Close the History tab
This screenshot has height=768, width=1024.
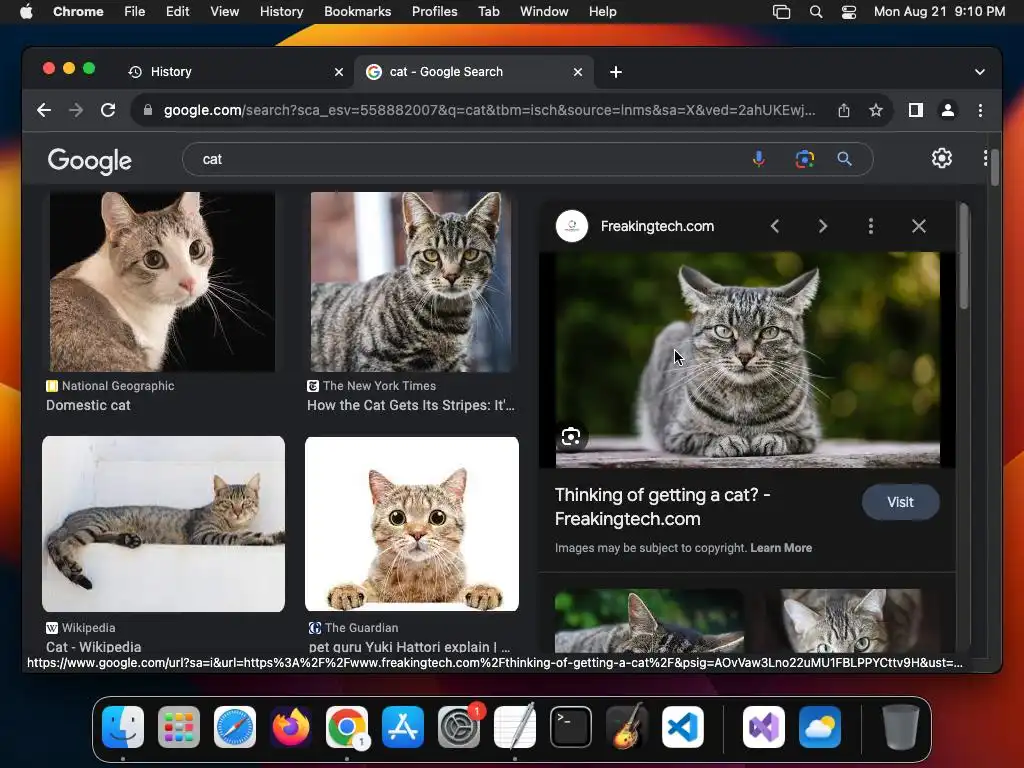[339, 72]
